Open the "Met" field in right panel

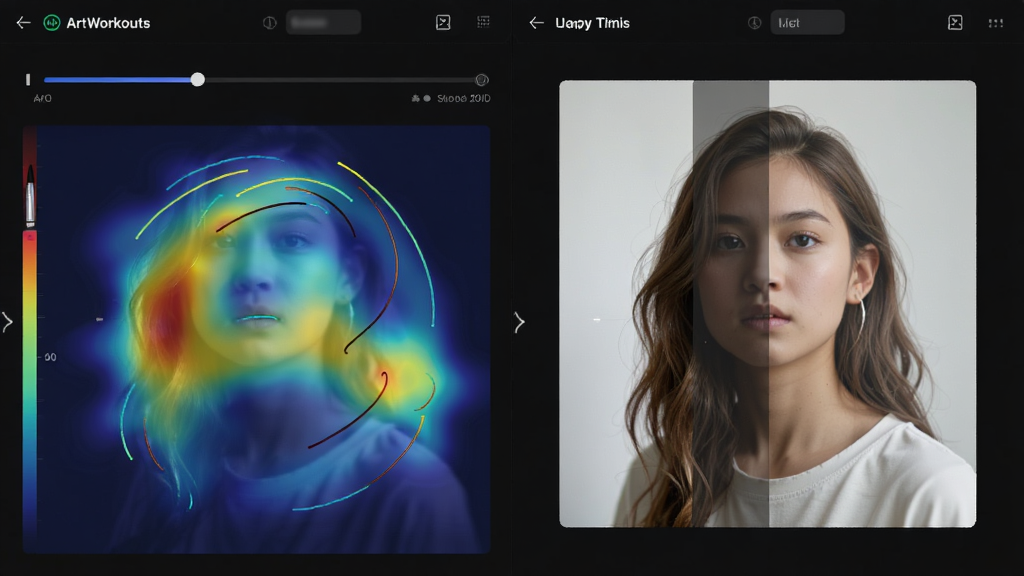[x=807, y=23]
